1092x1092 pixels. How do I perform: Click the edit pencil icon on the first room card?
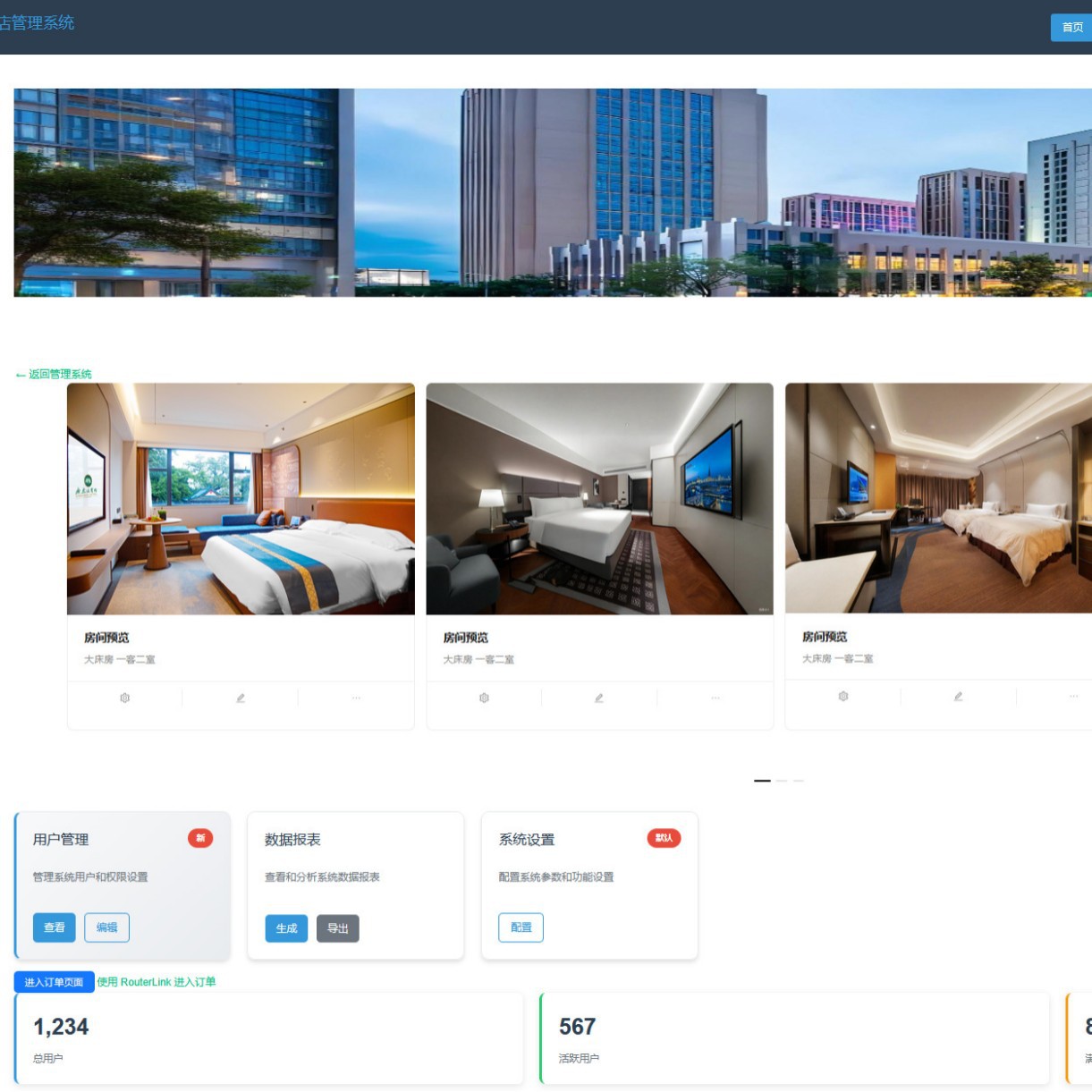pyautogui.click(x=240, y=698)
